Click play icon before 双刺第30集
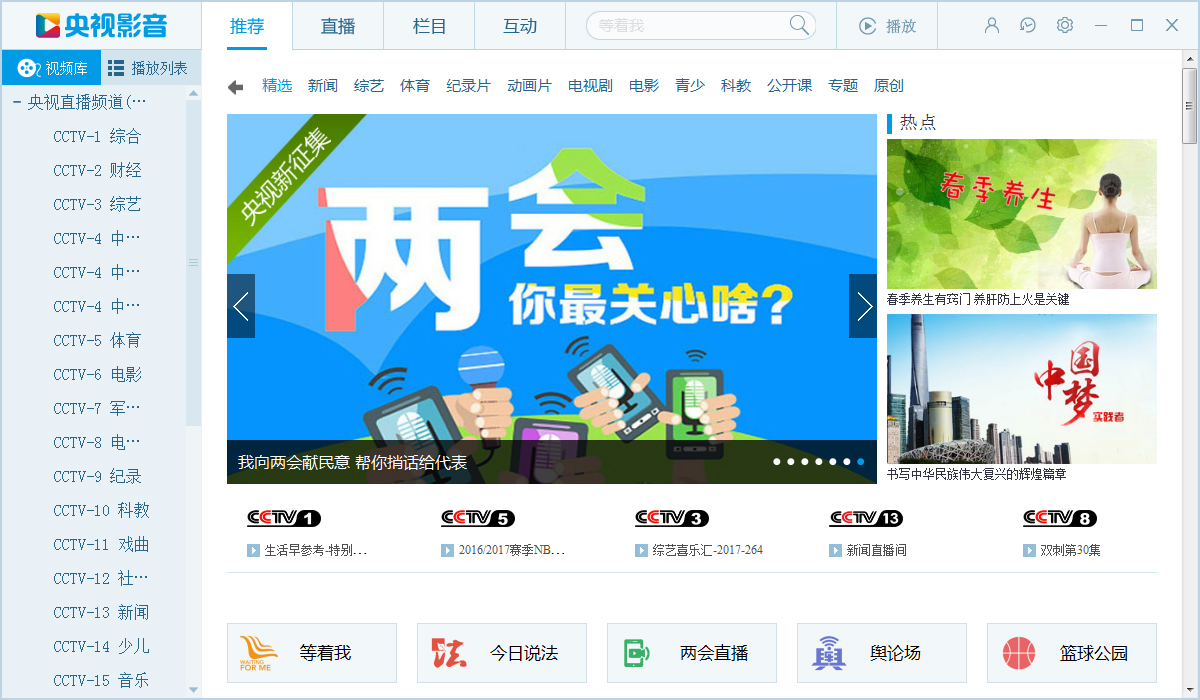 pos(1029,550)
